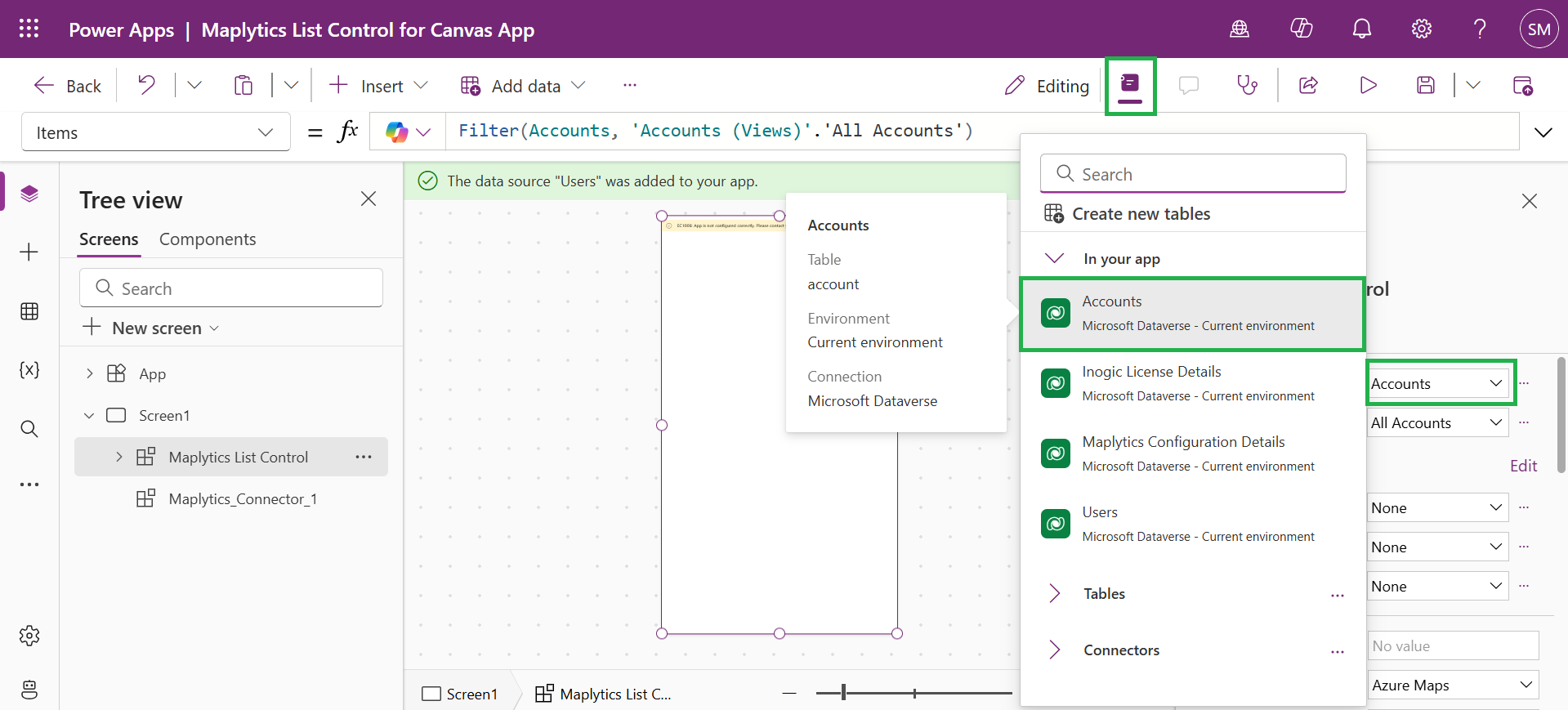This screenshot has height=710, width=1568.
Task: Switch to the Components tab
Action: tap(208, 239)
